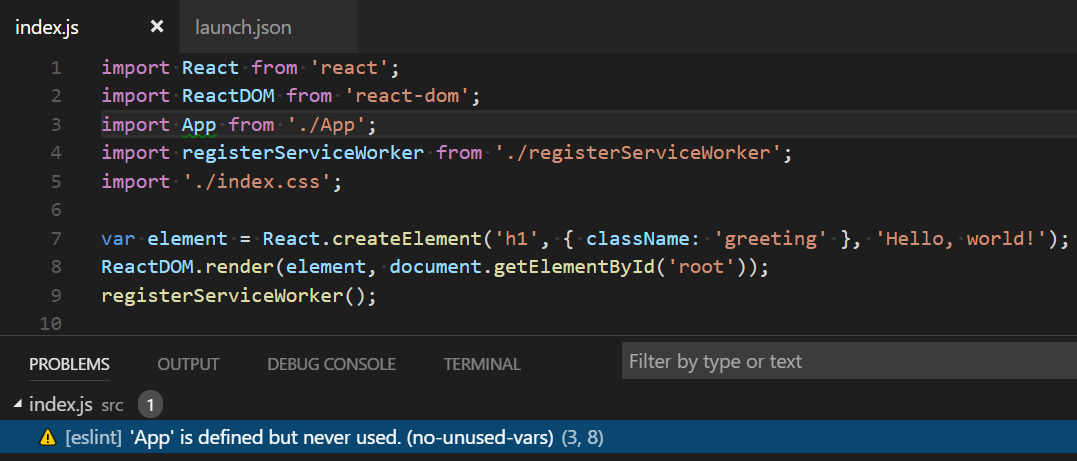Switch to the launch.json tab

(243, 27)
